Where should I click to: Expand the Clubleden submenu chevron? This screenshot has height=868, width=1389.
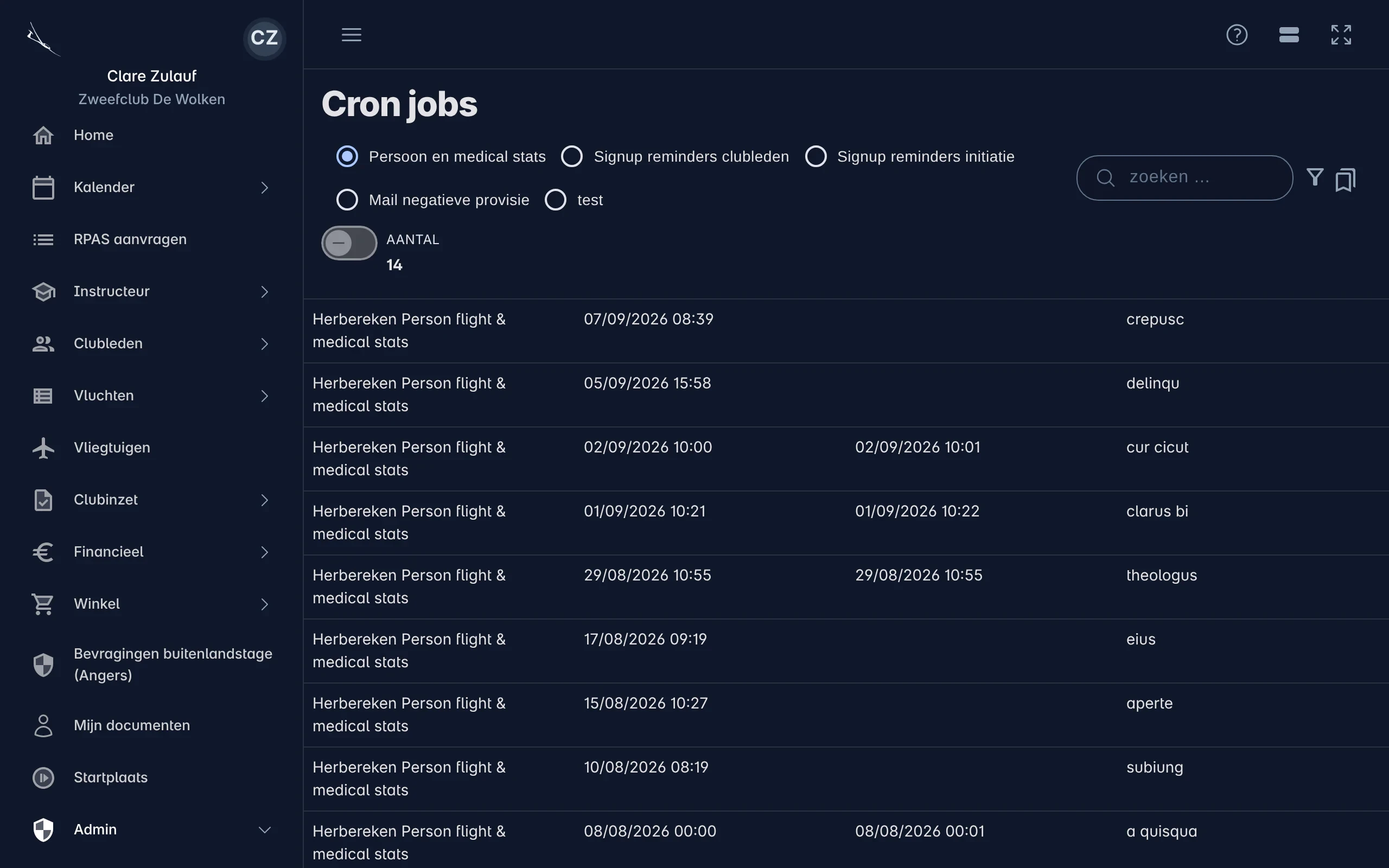(x=265, y=344)
